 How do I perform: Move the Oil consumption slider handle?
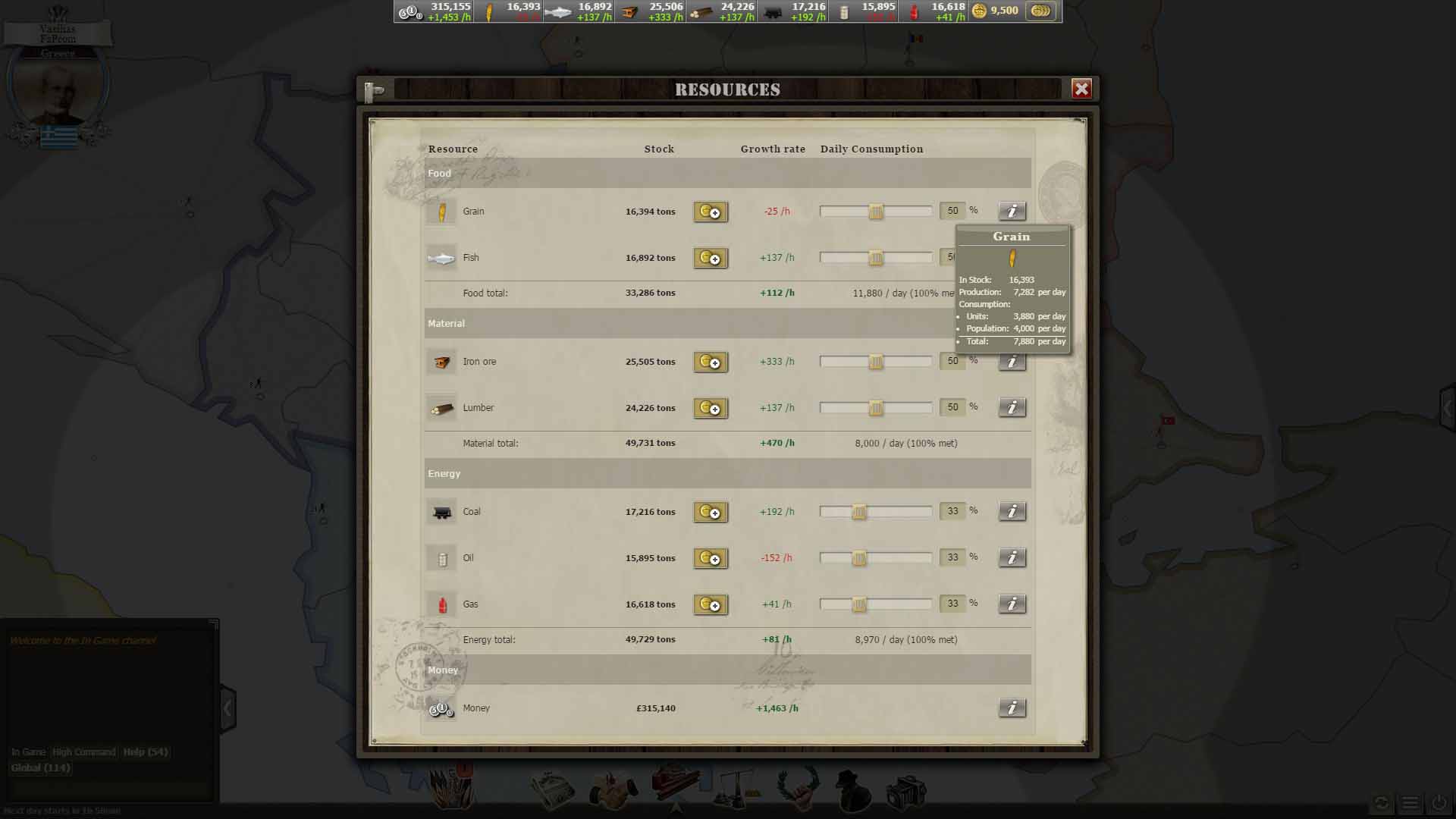tap(859, 558)
